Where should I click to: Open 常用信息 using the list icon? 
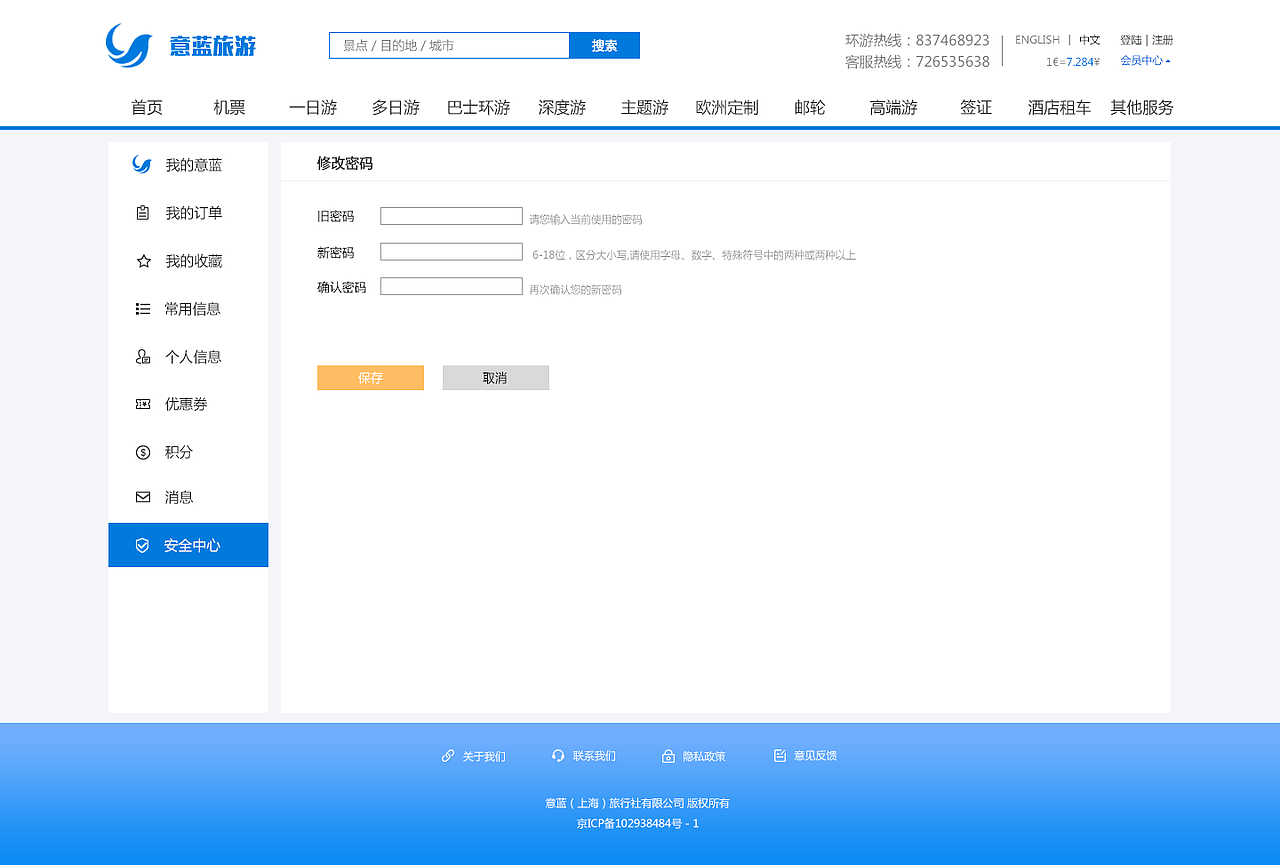142,308
